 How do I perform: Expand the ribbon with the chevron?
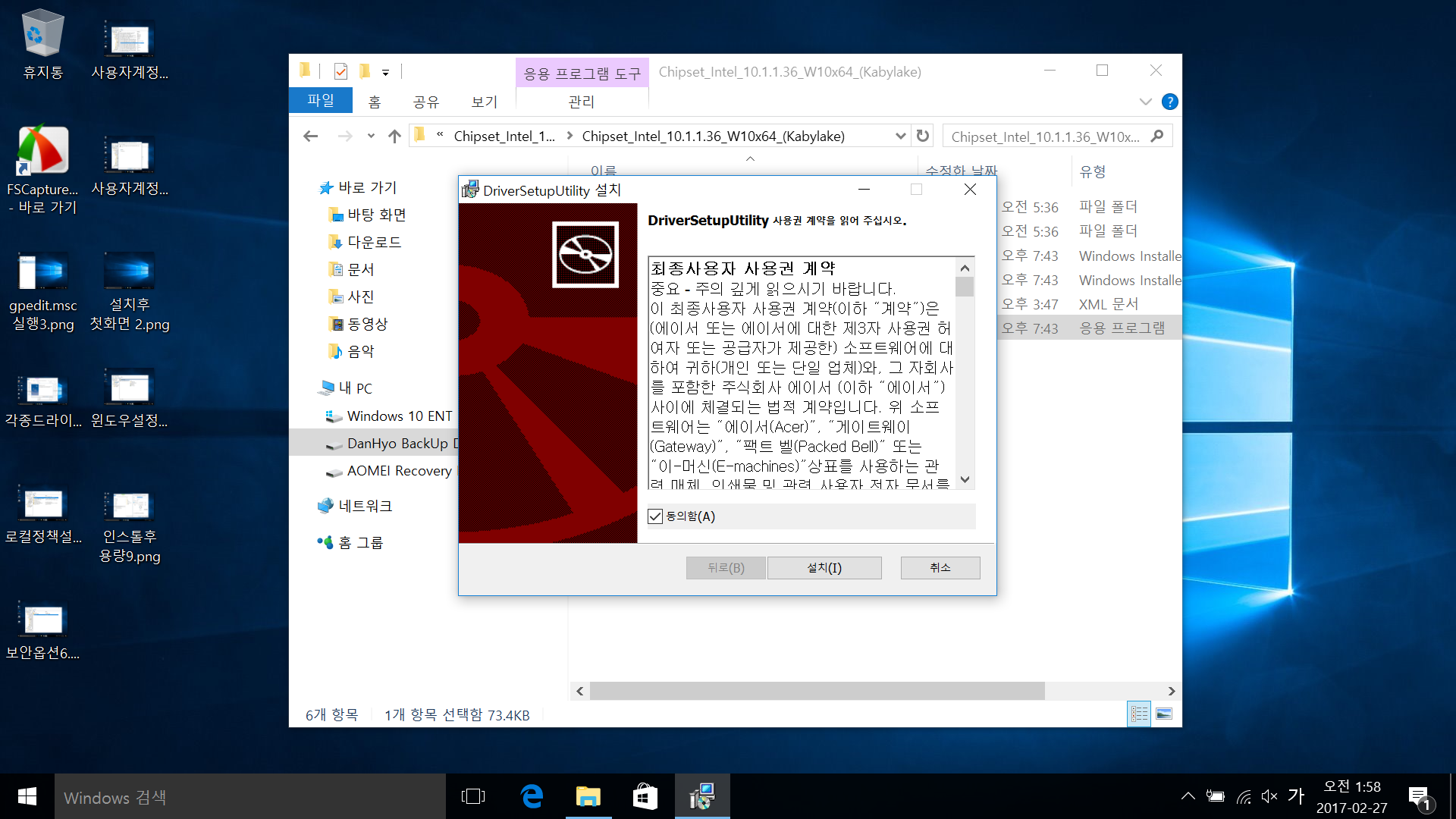[x=1145, y=102]
